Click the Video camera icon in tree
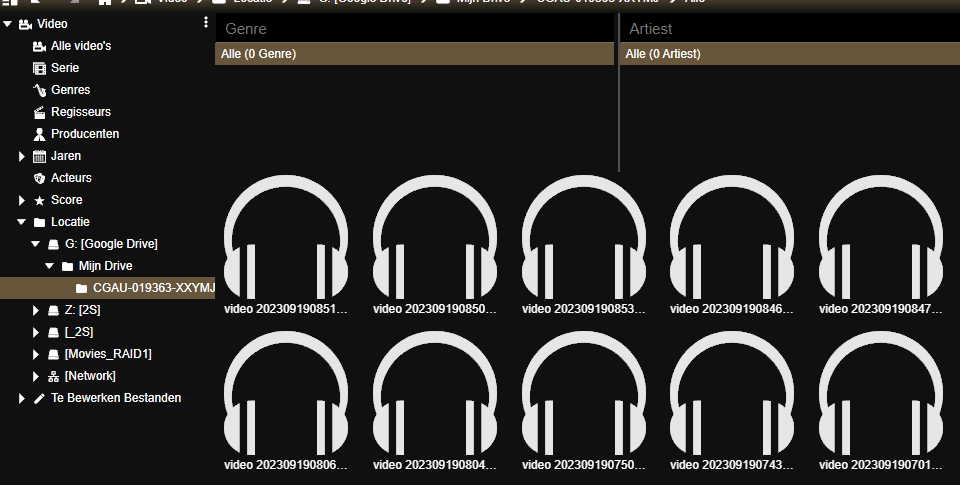Viewport: 960px width, 485px height. point(25,24)
